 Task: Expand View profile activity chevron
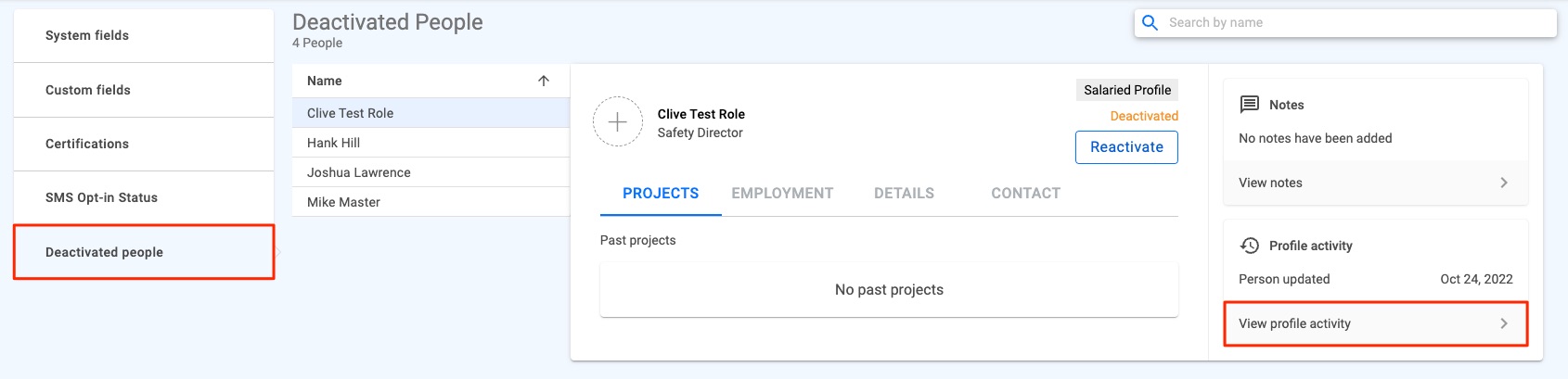coord(1504,323)
